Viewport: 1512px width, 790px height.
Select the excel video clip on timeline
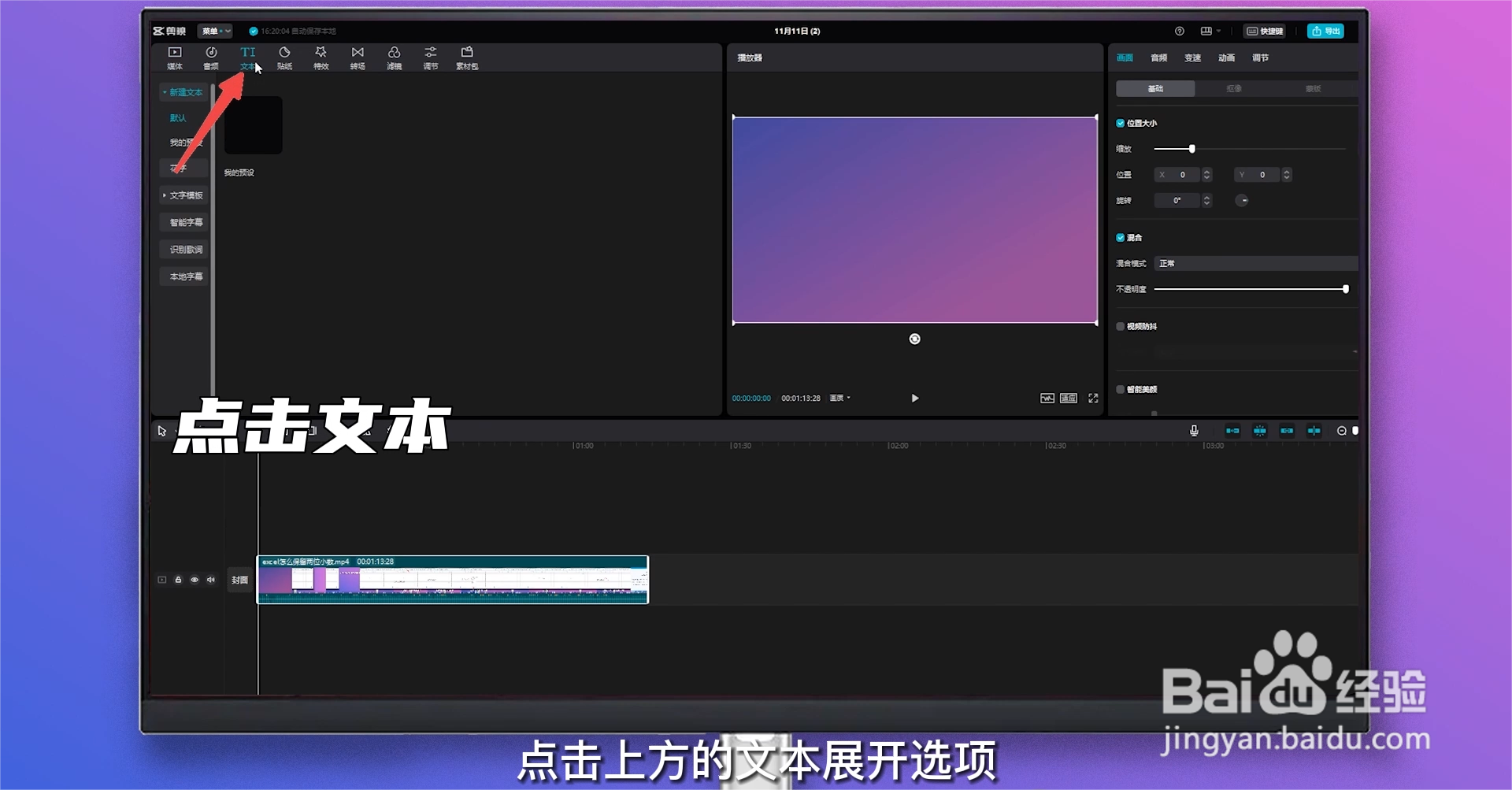click(x=453, y=580)
